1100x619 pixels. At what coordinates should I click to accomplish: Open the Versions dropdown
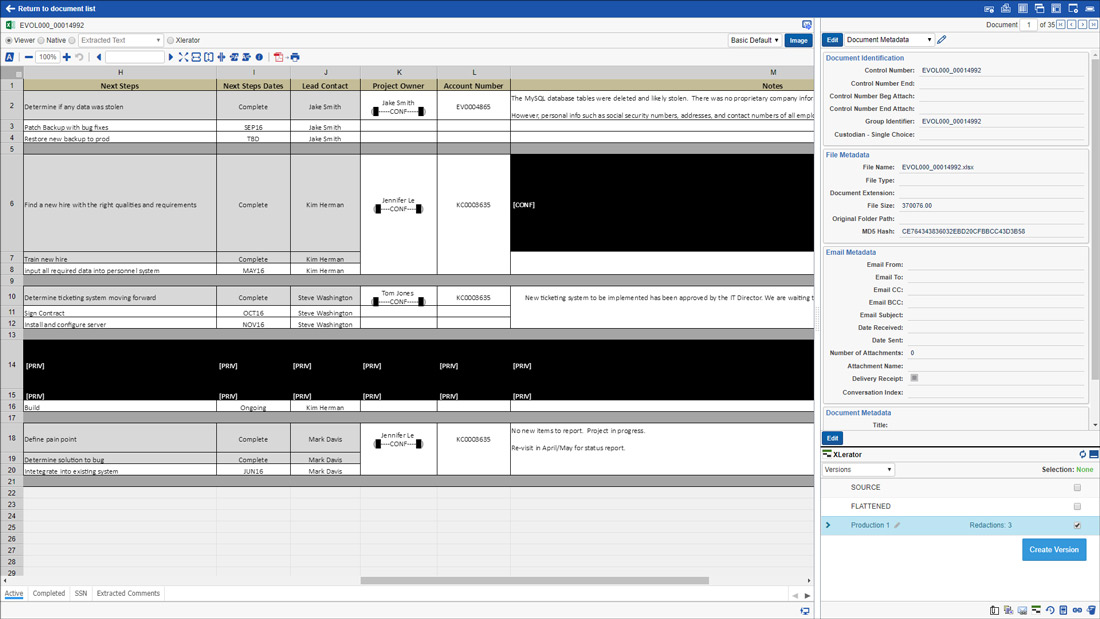[858, 469]
